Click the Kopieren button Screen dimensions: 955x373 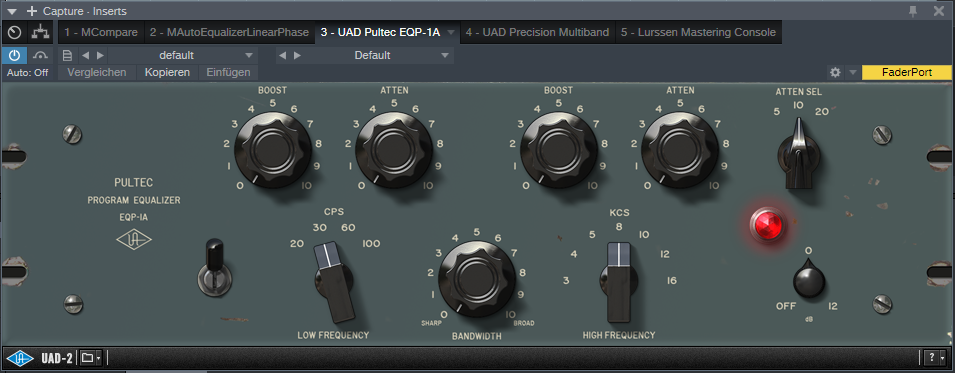pos(167,73)
